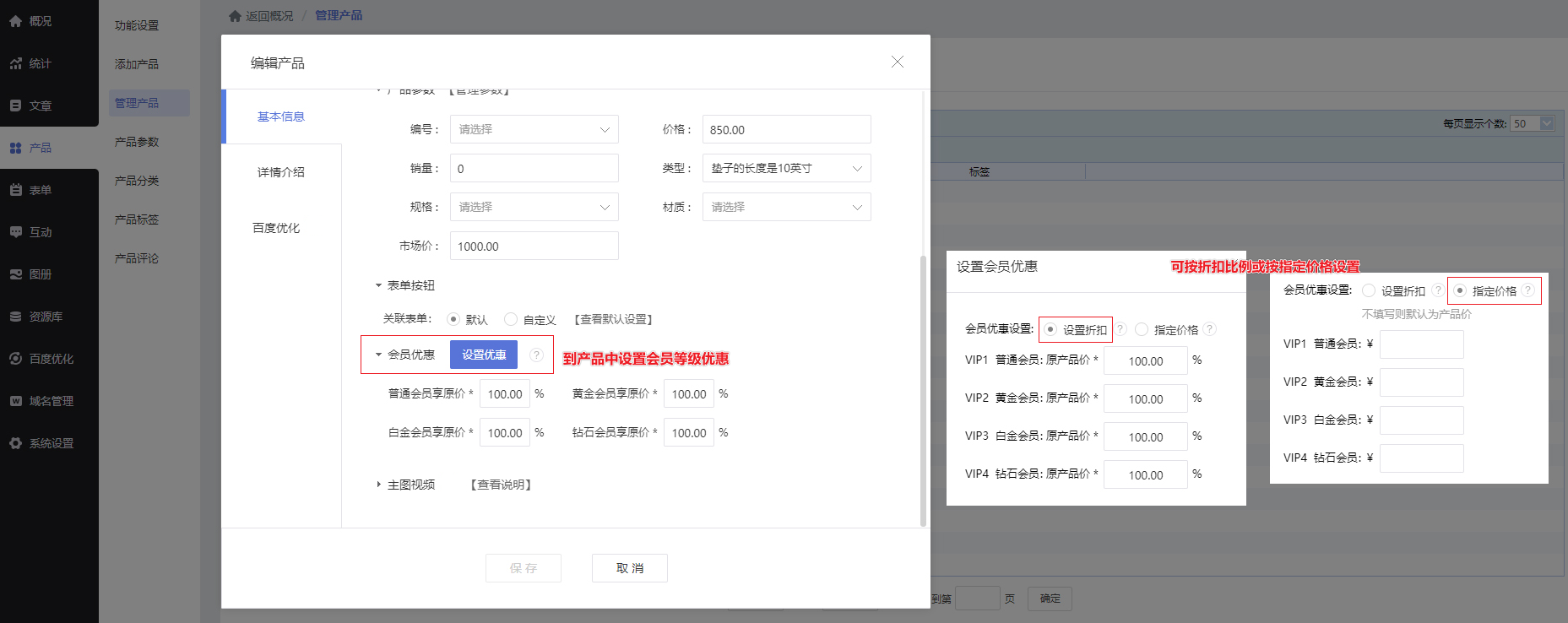
Task: Click VIP1 普通会员 discount field in 设置会员优惠
Action: pyautogui.click(x=1146, y=360)
